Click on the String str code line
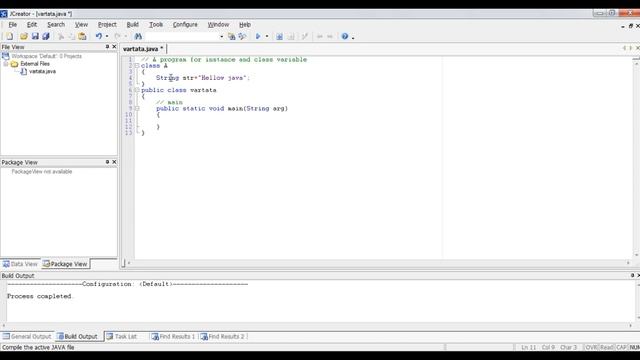The width and height of the screenshot is (640, 360). pyautogui.click(x=202, y=78)
